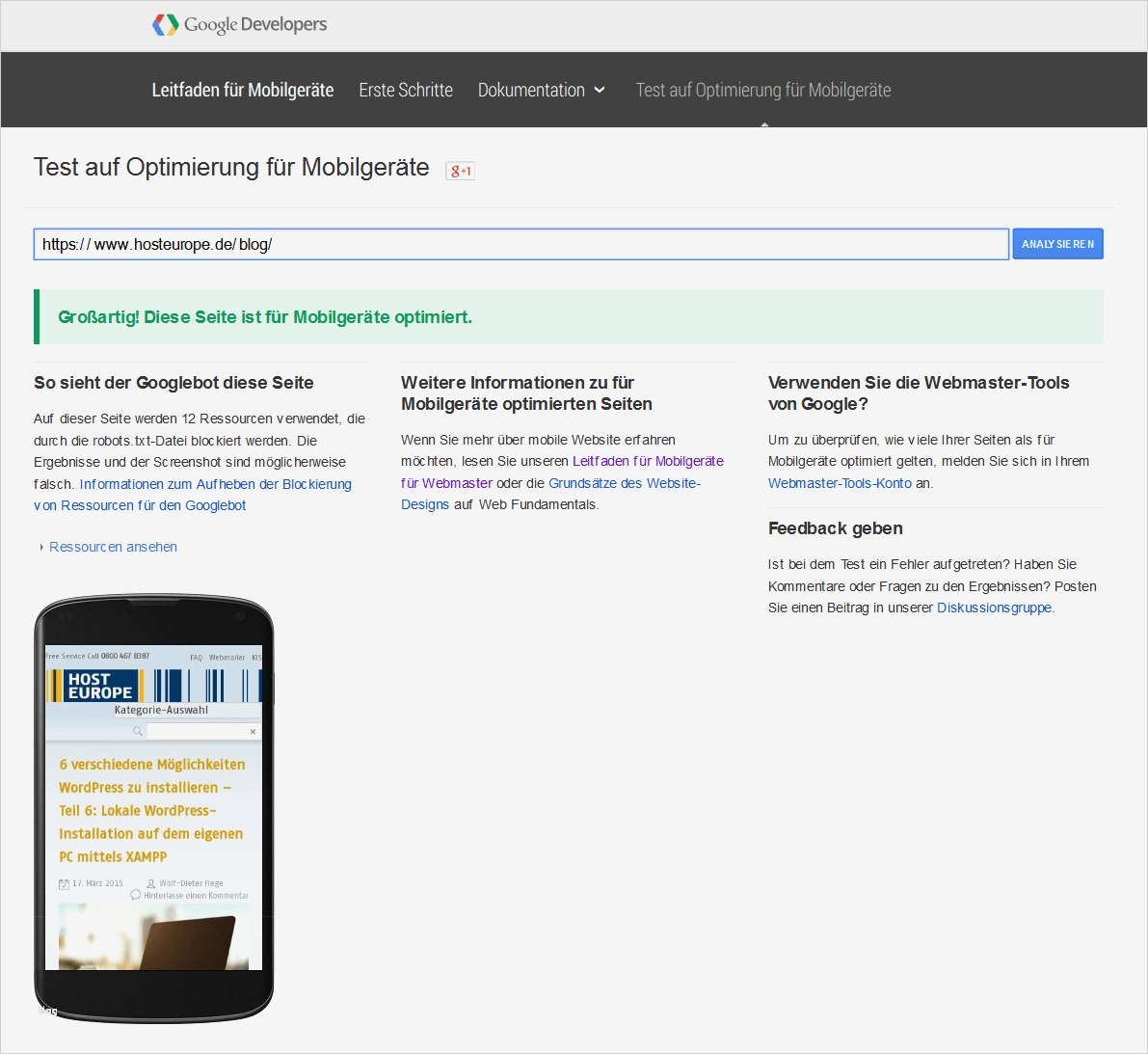Expand the Dokumentation dropdown menu

point(542,90)
